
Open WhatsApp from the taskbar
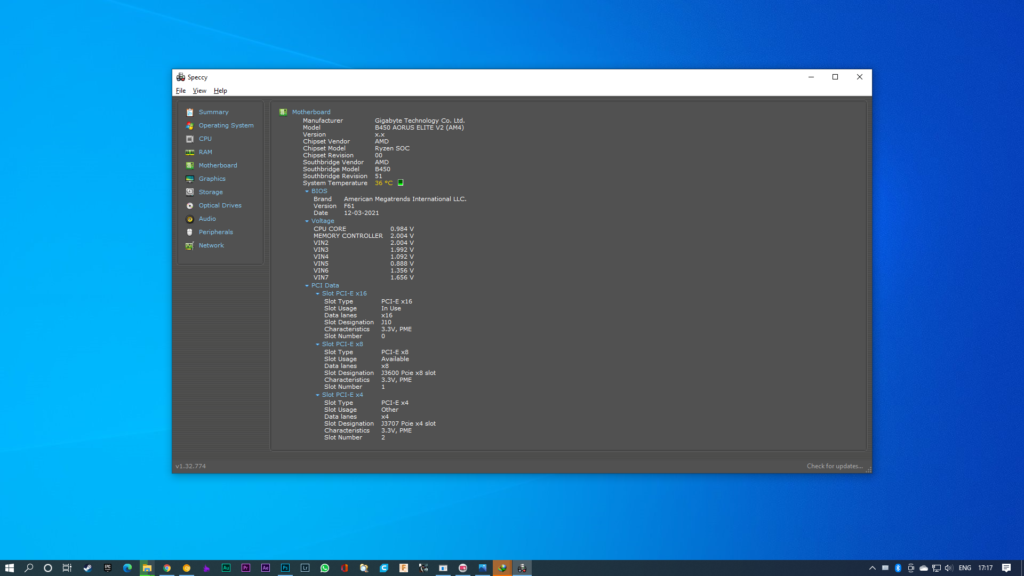(x=325, y=568)
